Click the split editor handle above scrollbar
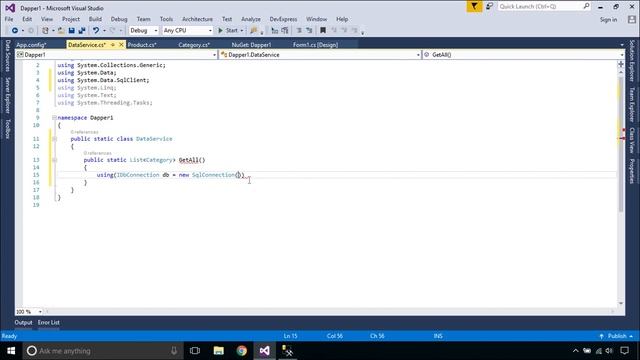The height and width of the screenshot is (360, 640). (x=621, y=64)
